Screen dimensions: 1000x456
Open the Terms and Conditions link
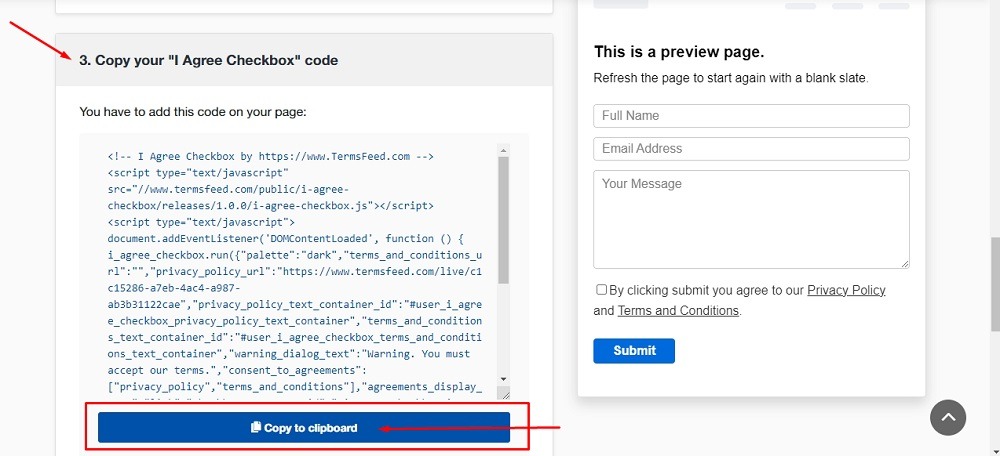click(x=678, y=311)
